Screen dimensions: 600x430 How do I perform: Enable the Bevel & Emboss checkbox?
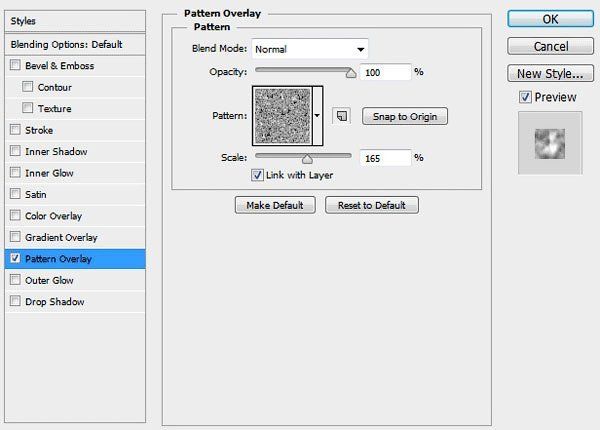click(15, 65)
